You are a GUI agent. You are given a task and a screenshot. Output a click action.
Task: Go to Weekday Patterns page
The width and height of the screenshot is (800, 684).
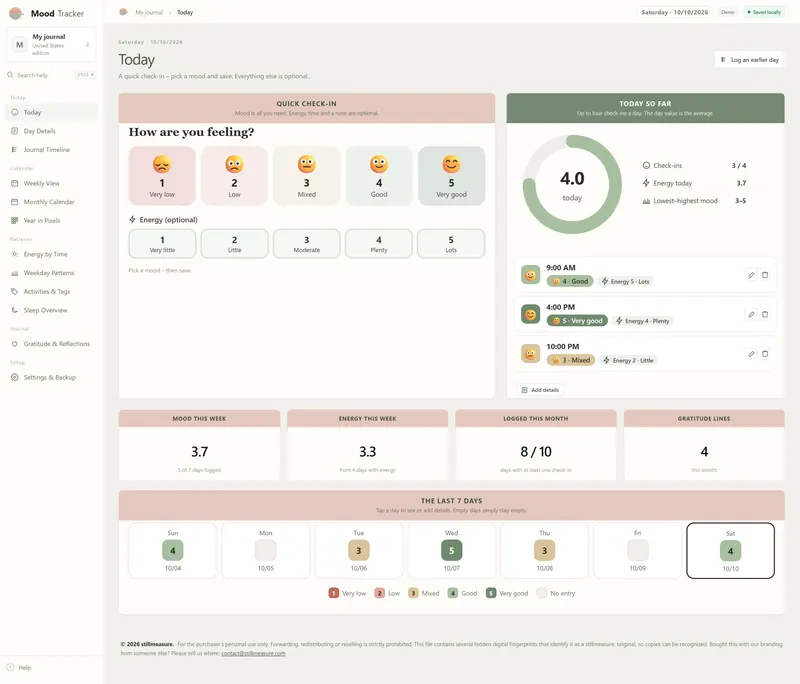(x=52, y=273)
